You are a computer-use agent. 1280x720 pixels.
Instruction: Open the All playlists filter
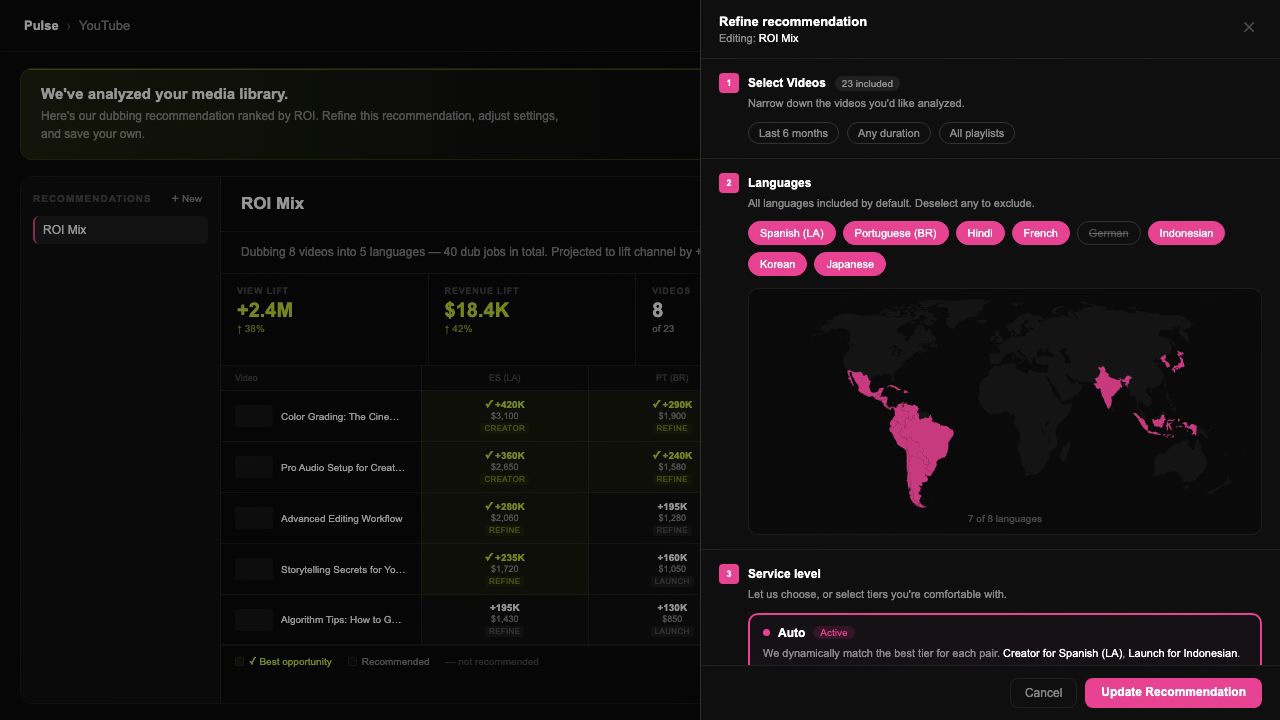[977, 133]
